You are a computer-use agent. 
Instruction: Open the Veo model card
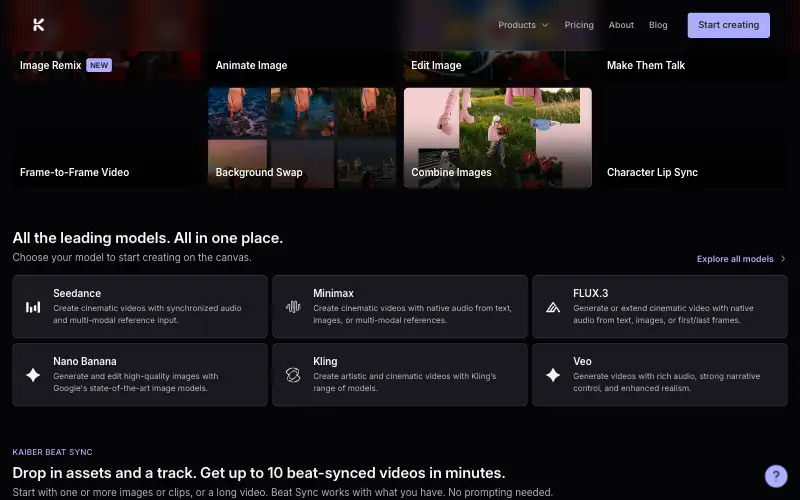pyautogui.click(x=660, y=374)
